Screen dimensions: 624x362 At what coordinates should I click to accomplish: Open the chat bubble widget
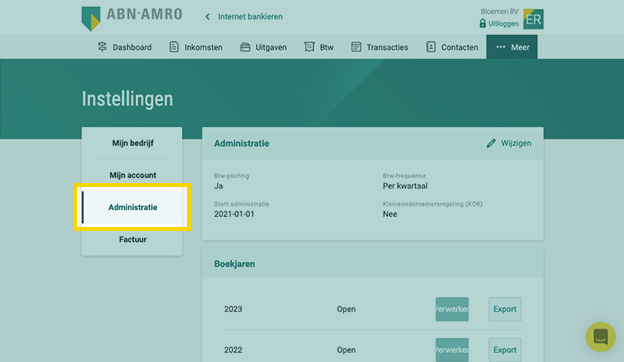601,337
